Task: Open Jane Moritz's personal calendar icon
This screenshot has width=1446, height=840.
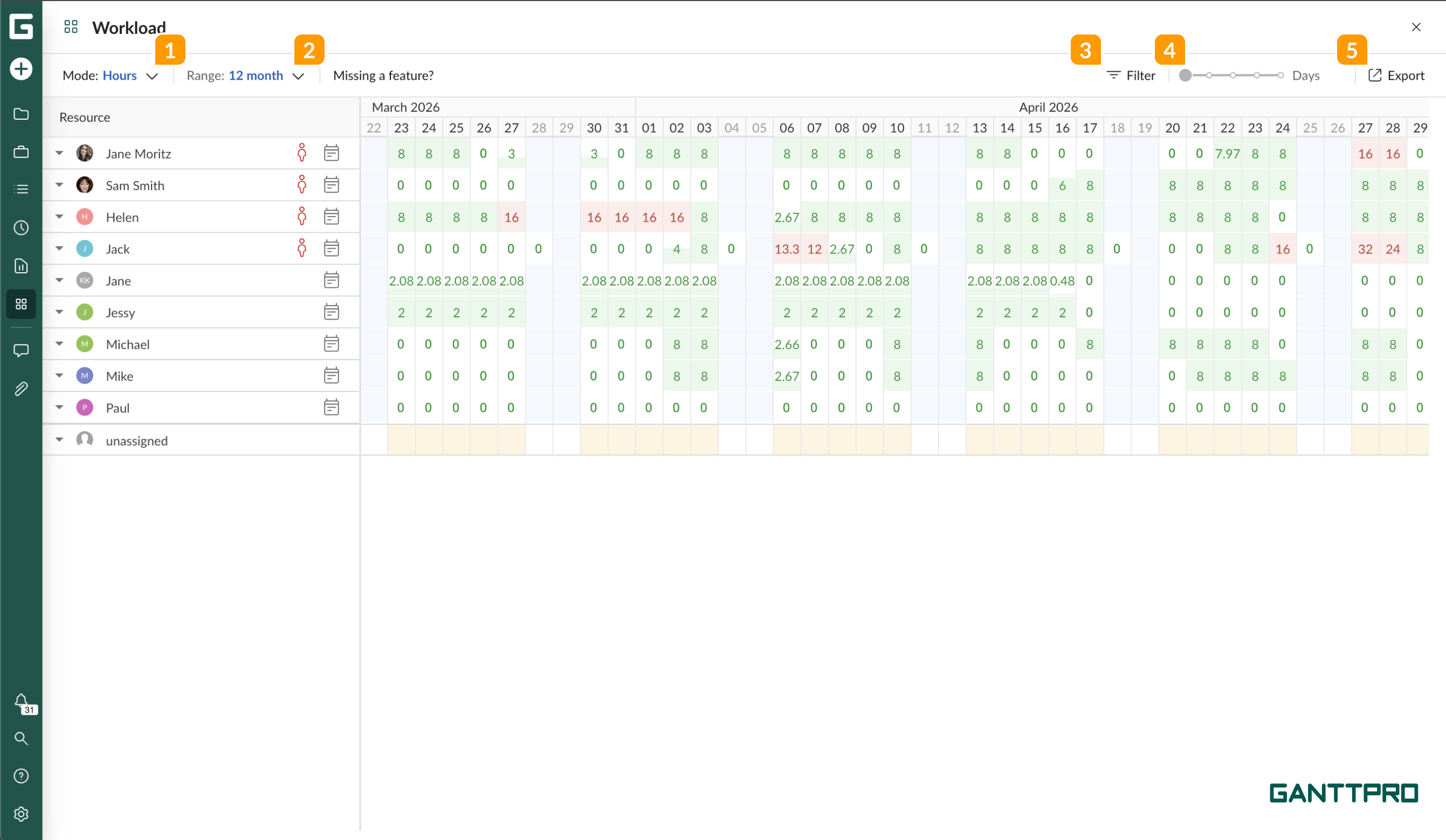Action: (331, 153)
